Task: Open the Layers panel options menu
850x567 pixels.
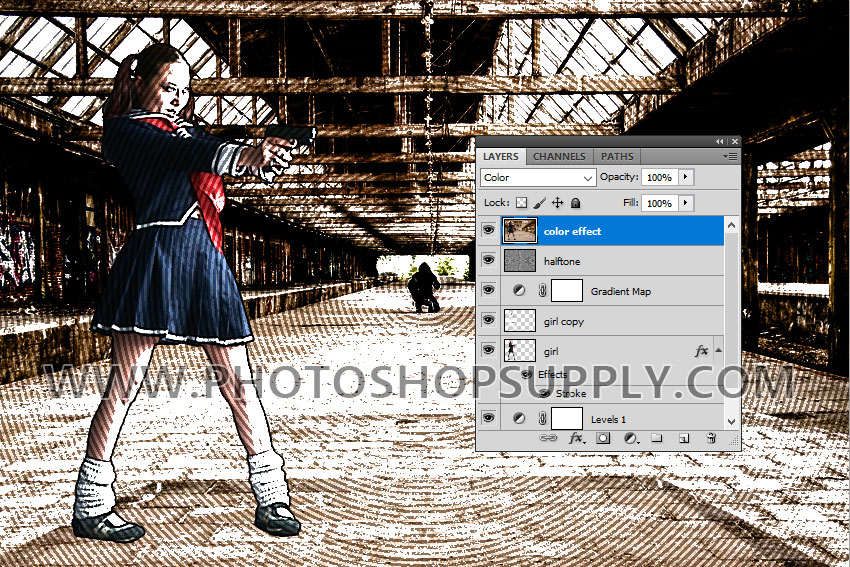Action: pos(730,156)
